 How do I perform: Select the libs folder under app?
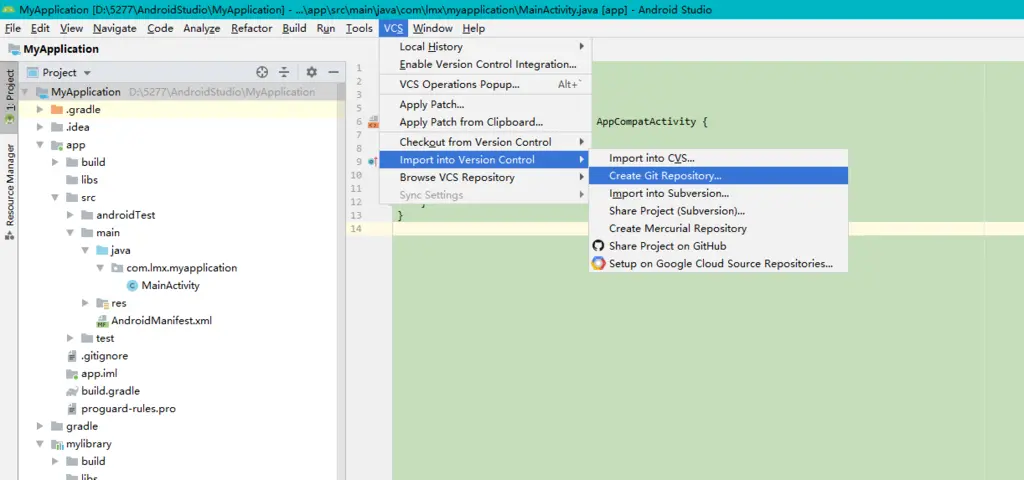[89, 180]
